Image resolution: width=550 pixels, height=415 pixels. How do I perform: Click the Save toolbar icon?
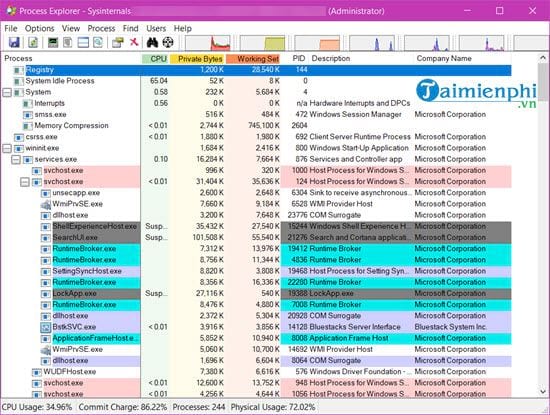[14, 42]
